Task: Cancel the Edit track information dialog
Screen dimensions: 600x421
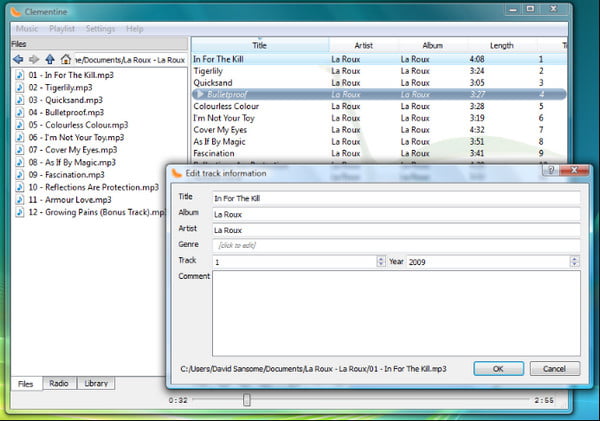Action: click(x=554, y=369)
